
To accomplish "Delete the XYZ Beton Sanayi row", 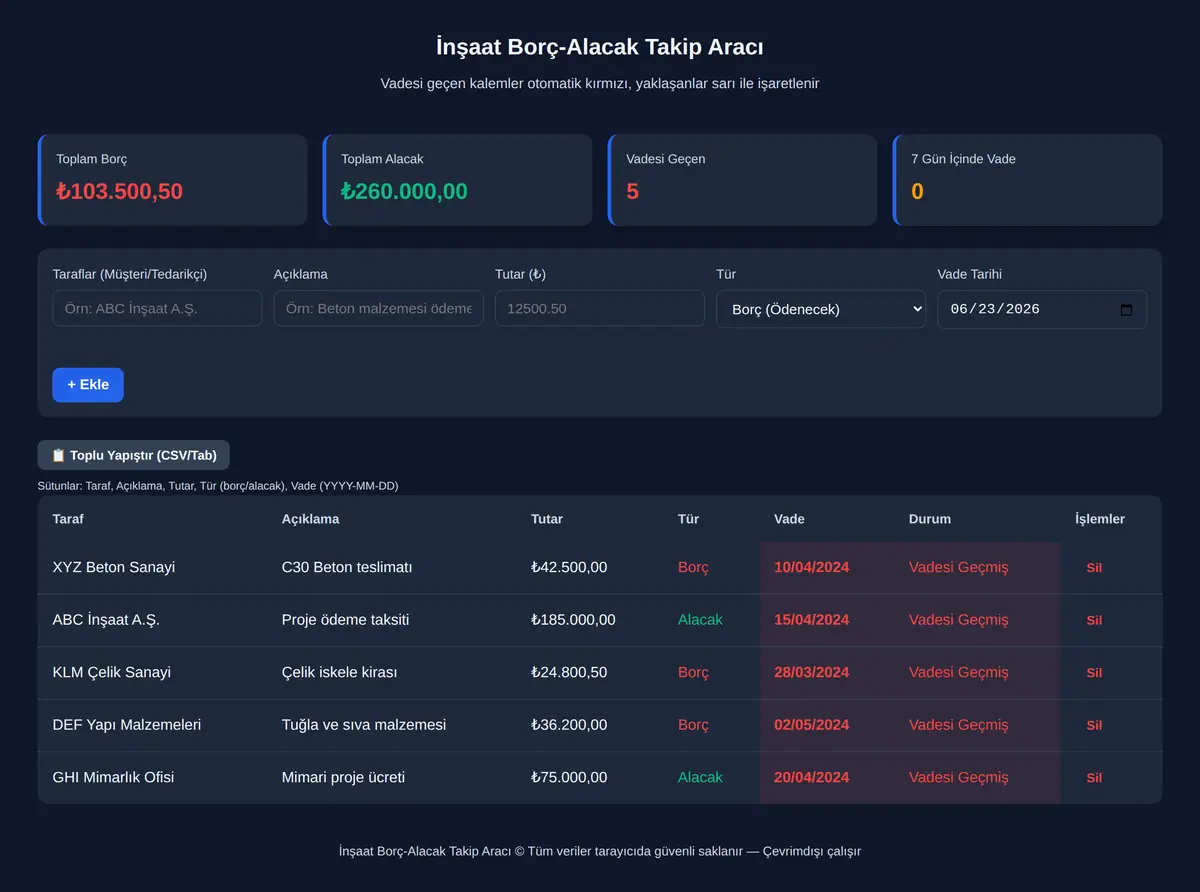I will 1094,568.
